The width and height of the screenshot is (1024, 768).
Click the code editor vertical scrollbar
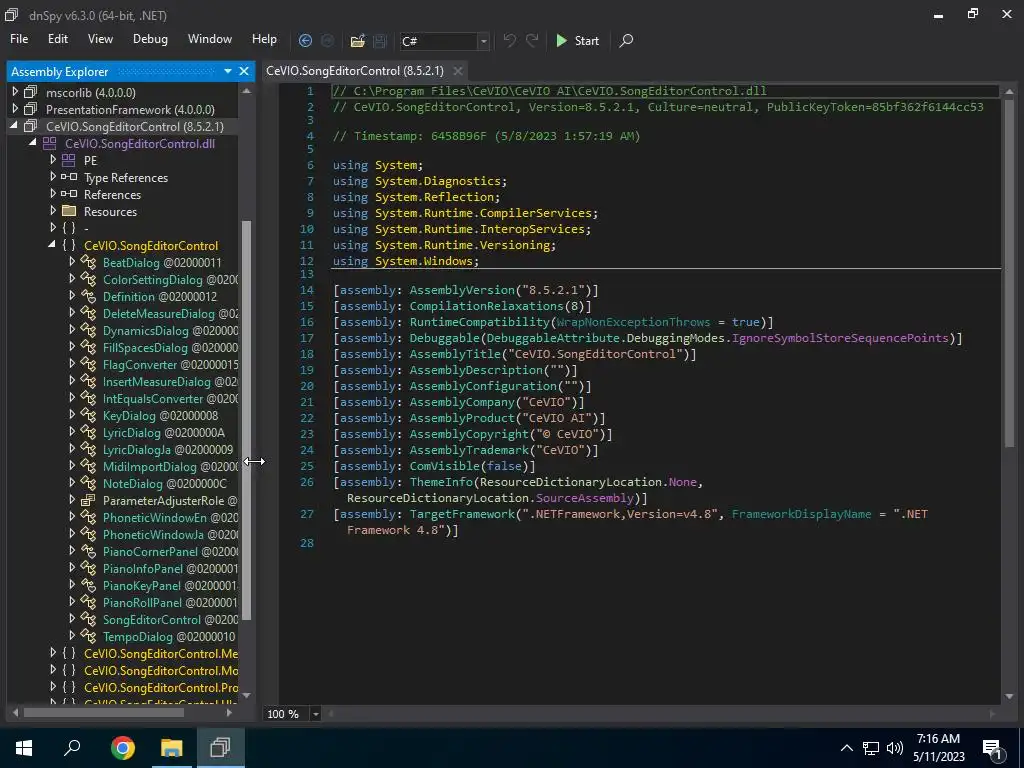coord(1010,273)
